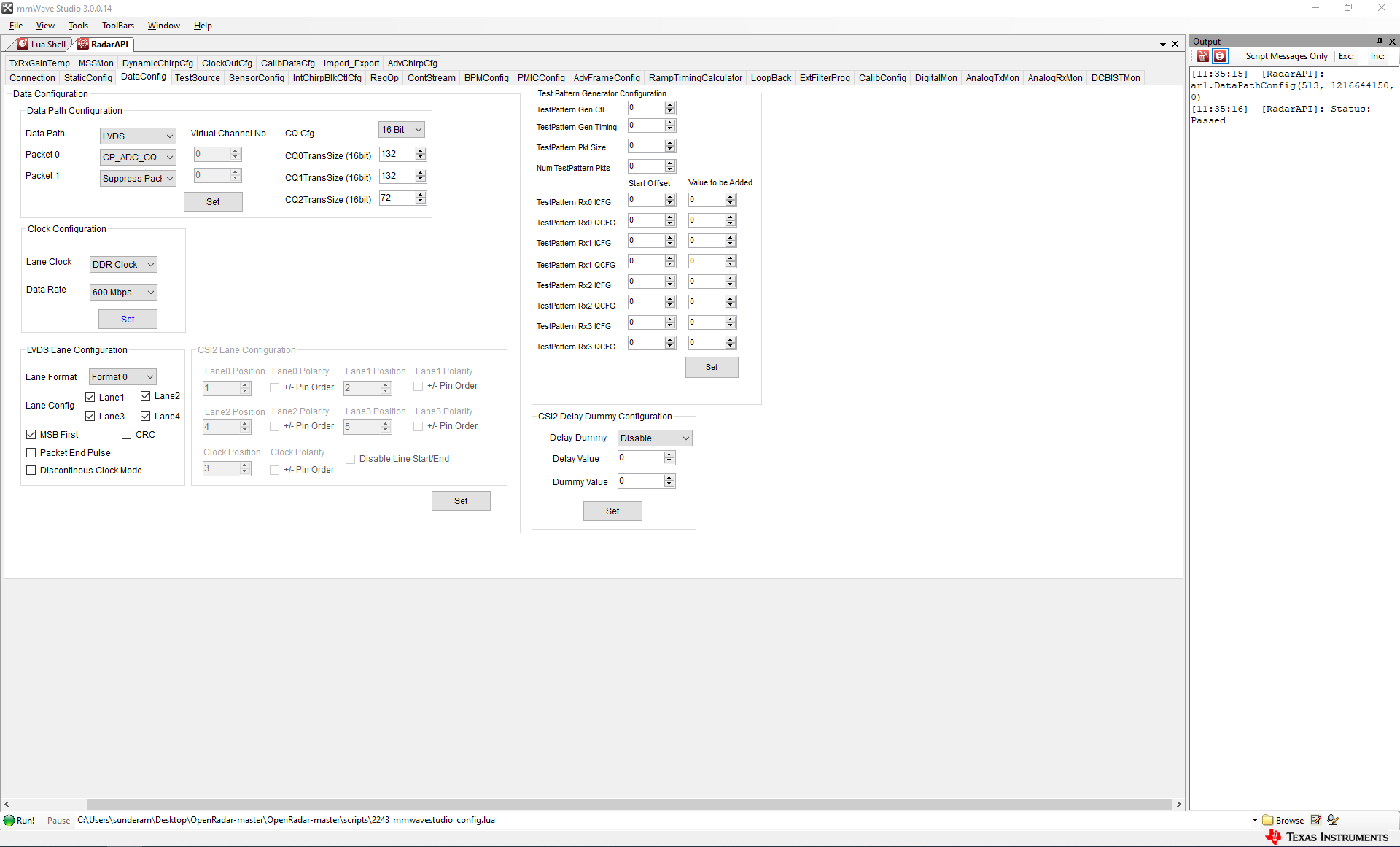1400x847 pixels.
Task: Enable Discontinous Clock Mode checkbox
Action: tap(31, 471)
